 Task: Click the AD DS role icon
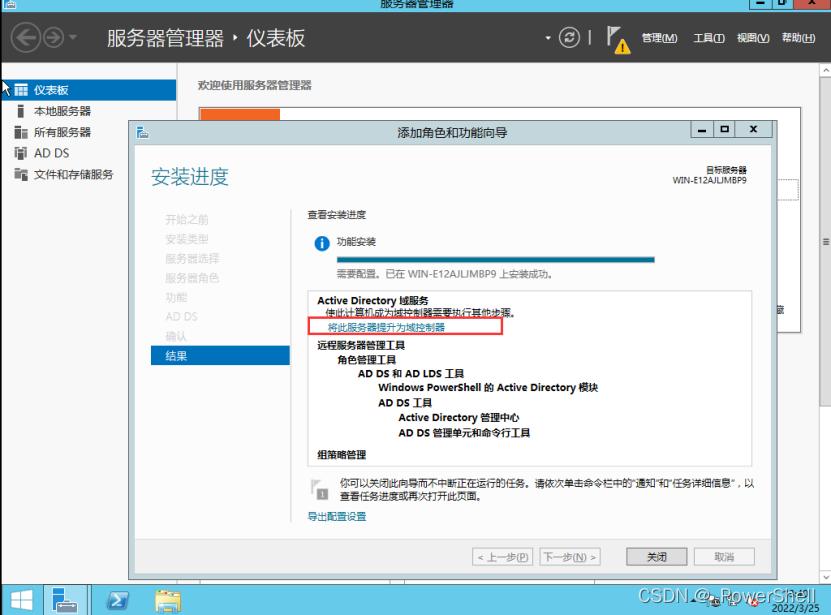click(x=21, y=153)
